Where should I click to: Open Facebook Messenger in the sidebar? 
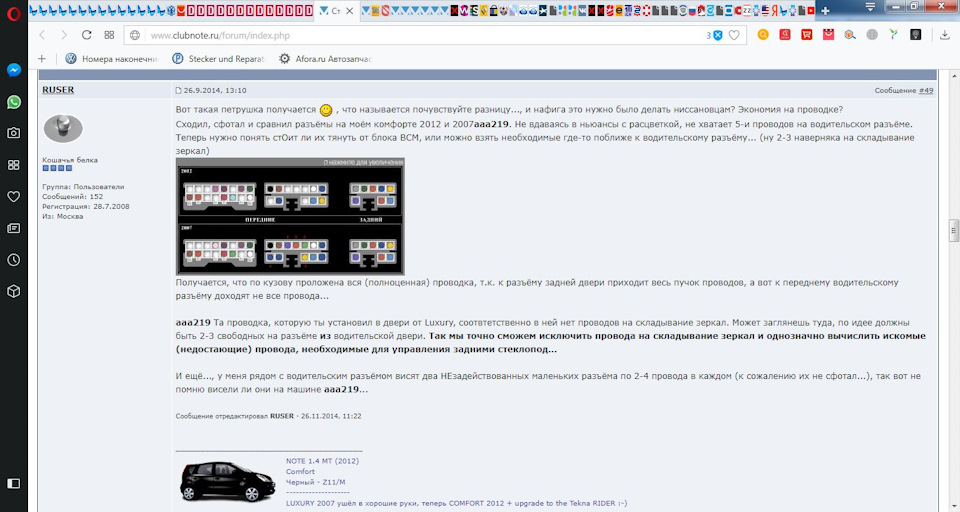(13, 70)
